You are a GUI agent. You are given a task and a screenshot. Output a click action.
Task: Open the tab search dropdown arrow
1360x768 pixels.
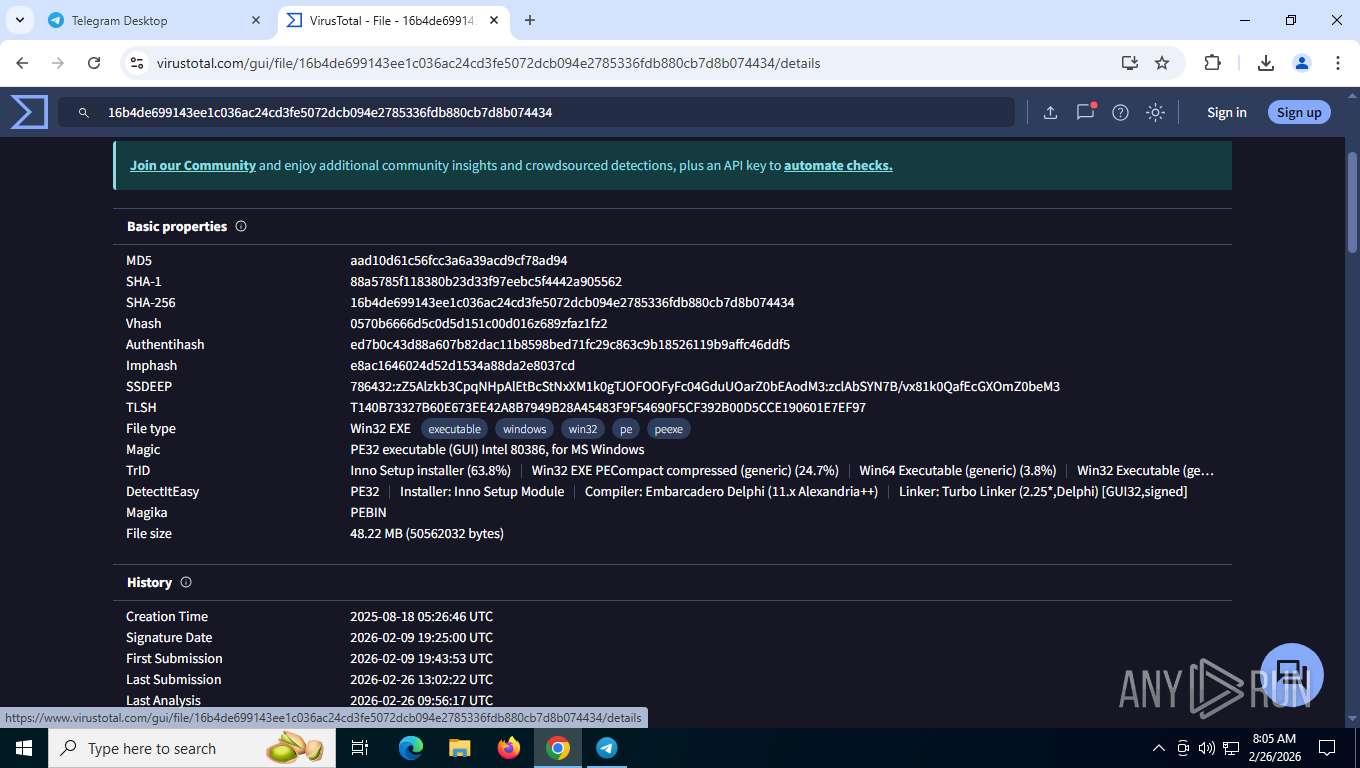[20, 20]
